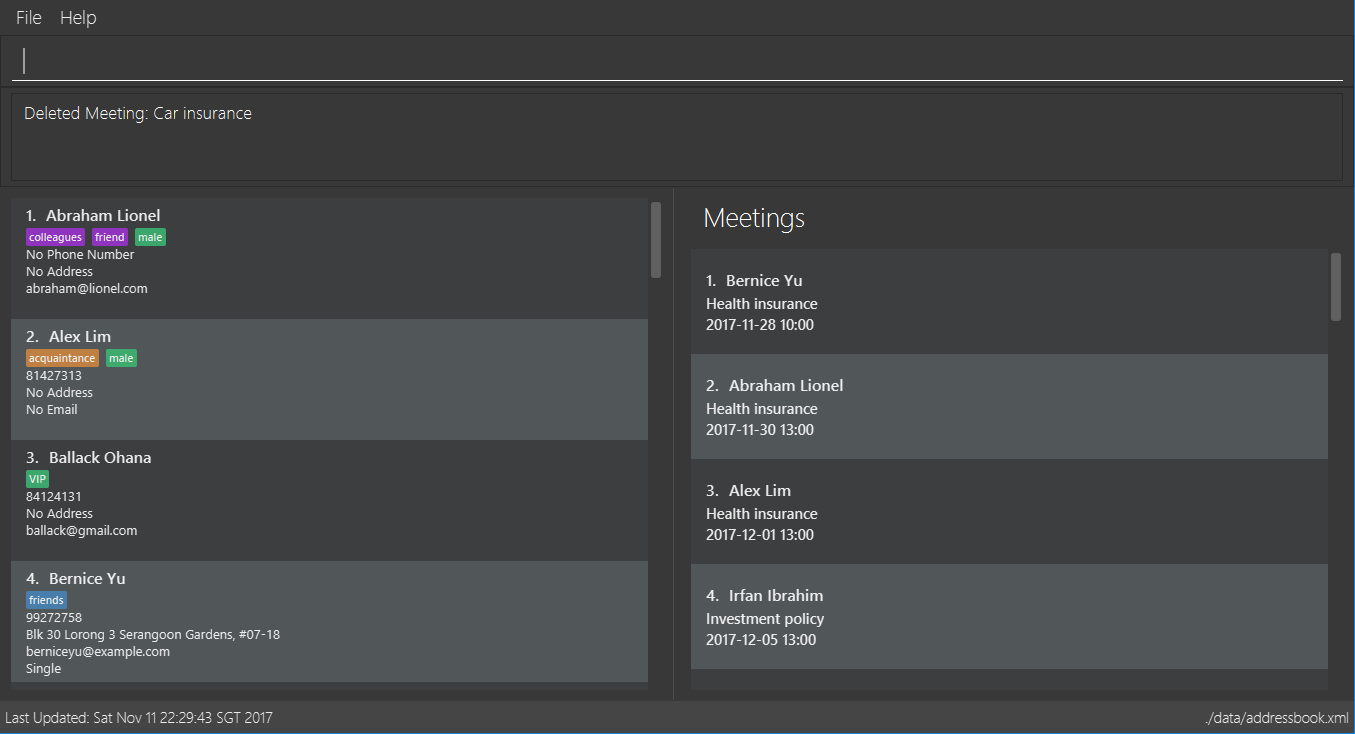Click 'Investment policy' meeting title
Viewport: 1355px width, 734px height.
click(x=765, y=619)
